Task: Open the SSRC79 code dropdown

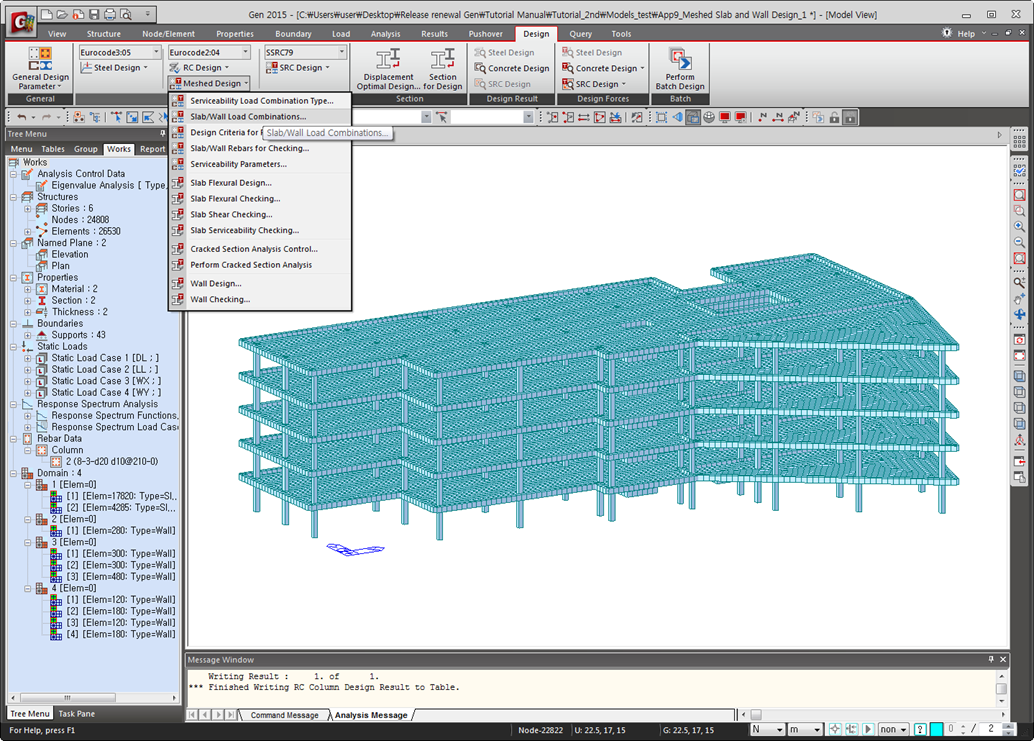Action: pos(342,52)
